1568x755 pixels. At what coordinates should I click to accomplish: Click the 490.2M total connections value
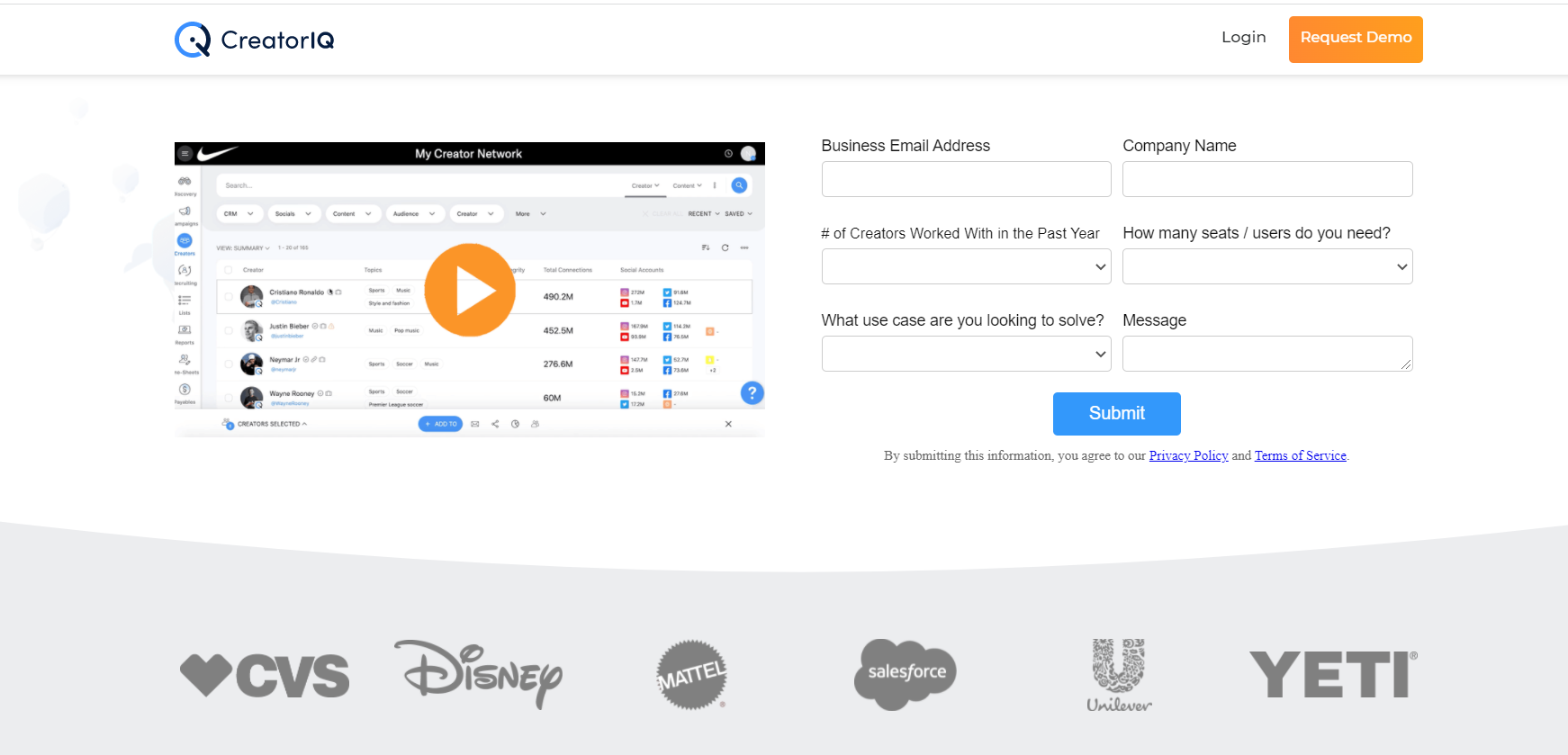[558, 297]
